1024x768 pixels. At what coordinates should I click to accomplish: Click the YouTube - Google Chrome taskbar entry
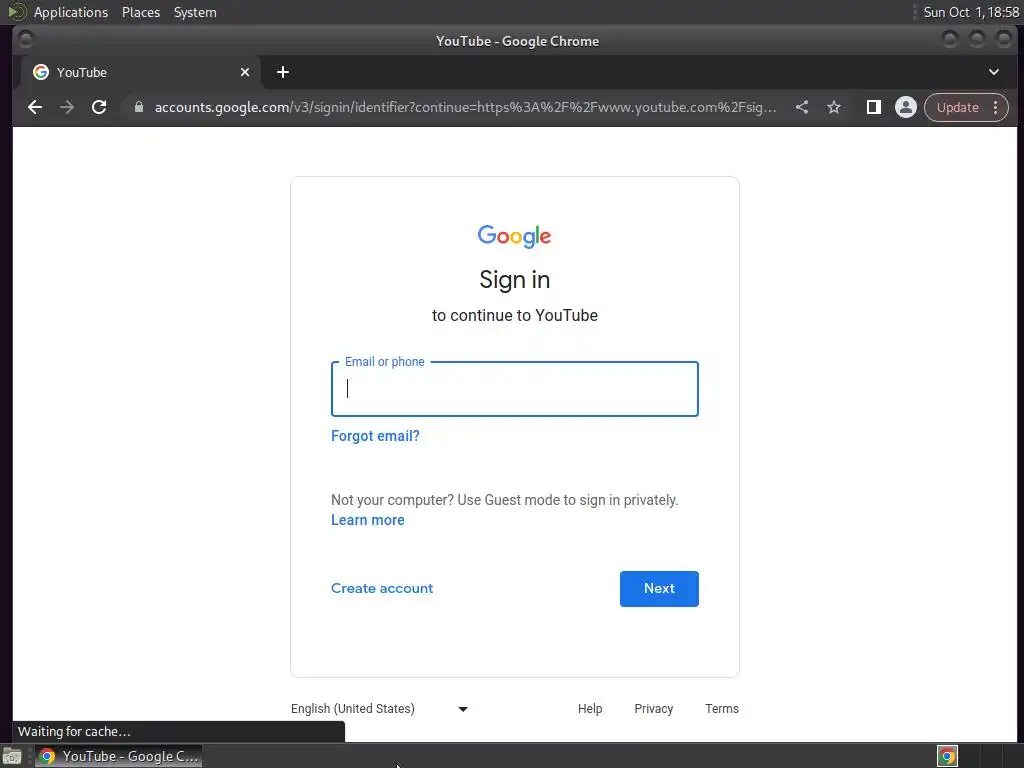[x=118, y=756]
